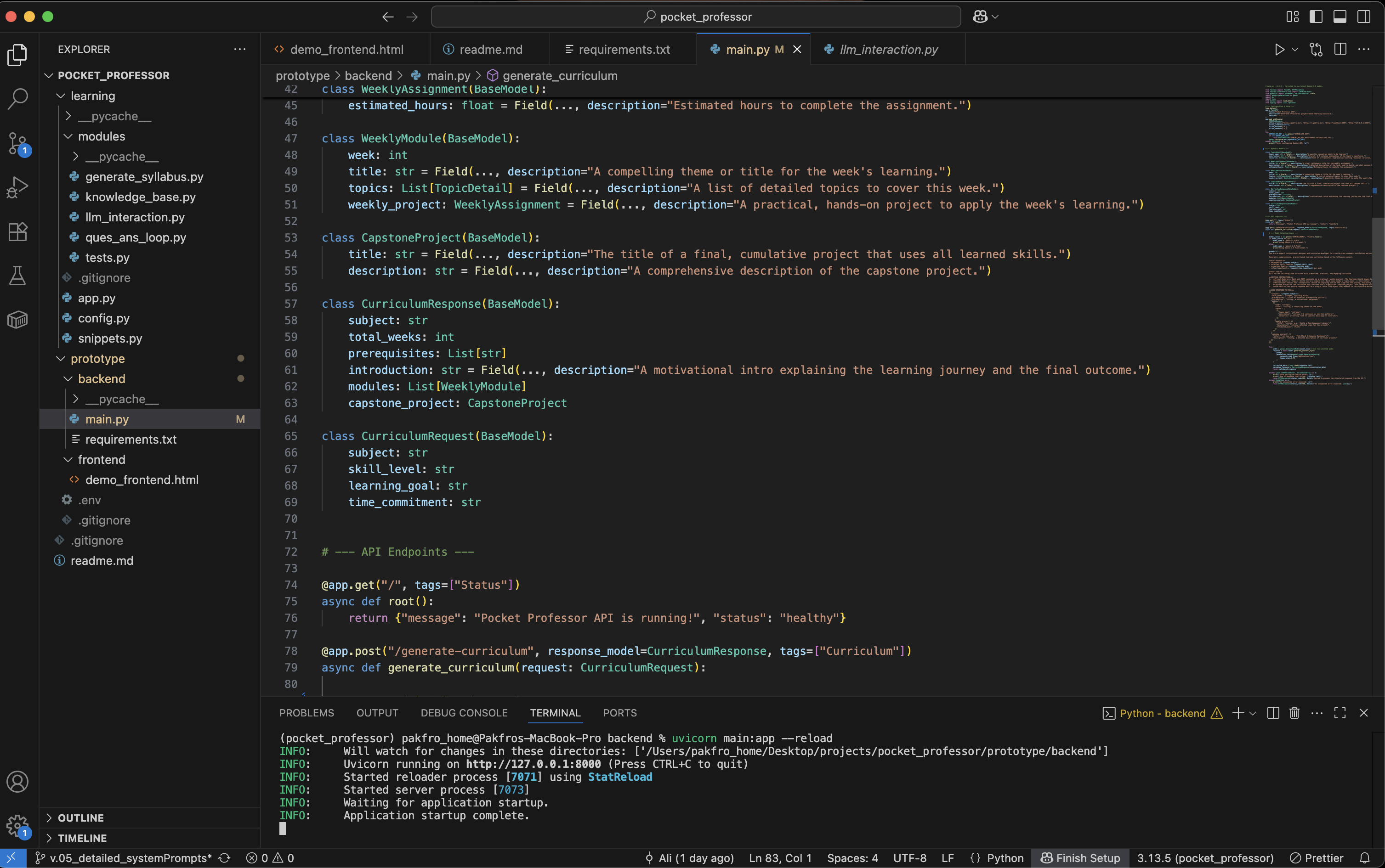Switch to the llm_interaction.py tab
This screenshot has height=868, width=1385.
tap(888, 50)
